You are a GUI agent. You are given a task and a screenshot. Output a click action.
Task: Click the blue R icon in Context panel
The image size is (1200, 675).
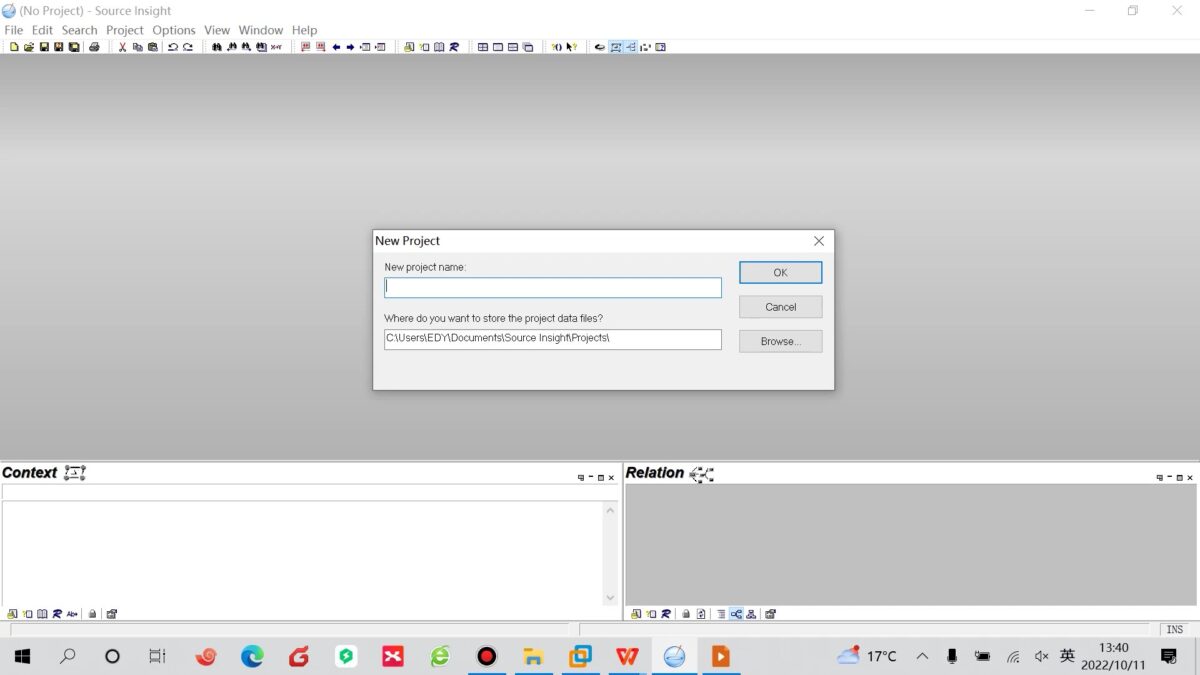[57, 614]
